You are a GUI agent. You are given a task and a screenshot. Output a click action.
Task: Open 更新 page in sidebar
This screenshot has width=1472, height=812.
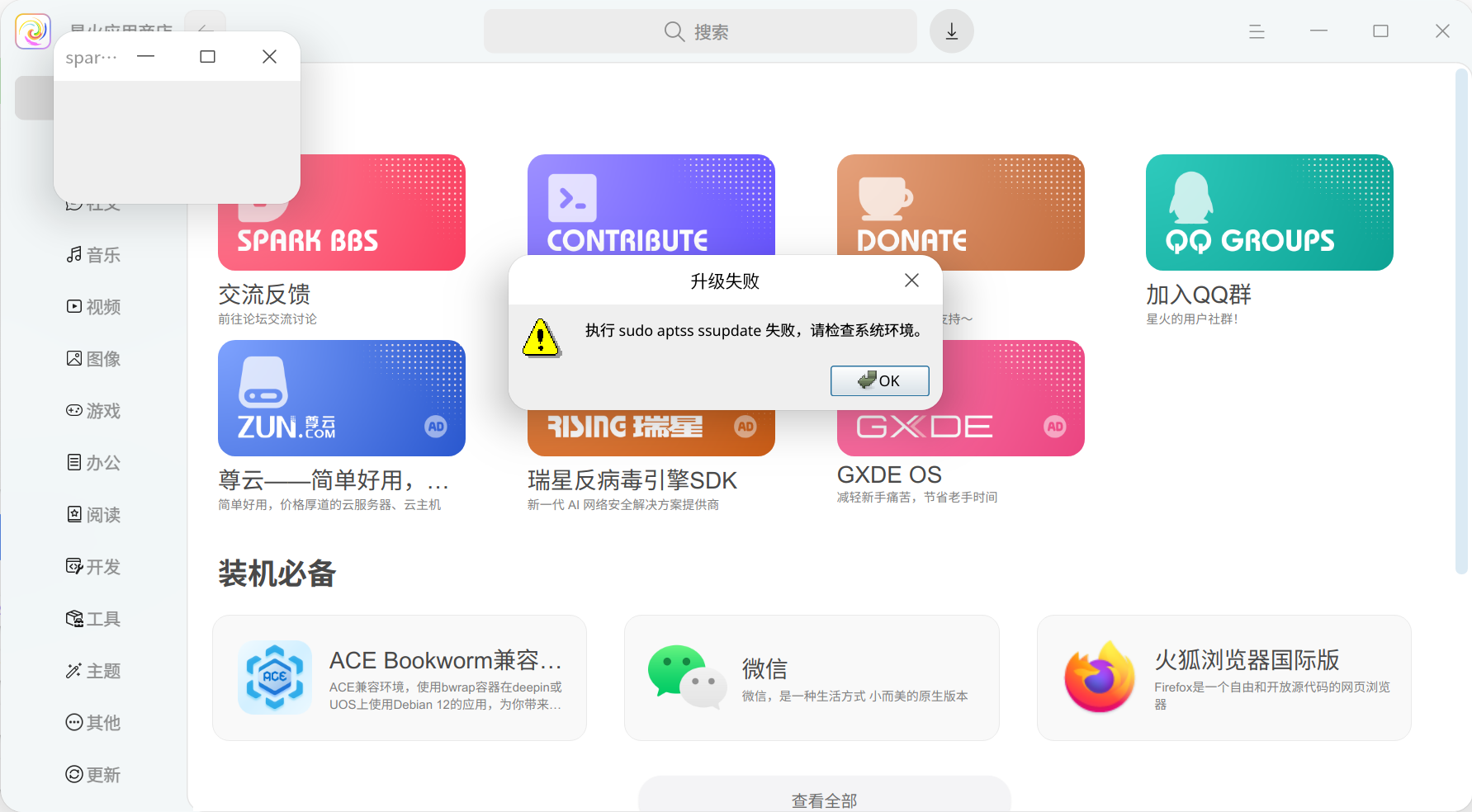click(x=93, y=775)
